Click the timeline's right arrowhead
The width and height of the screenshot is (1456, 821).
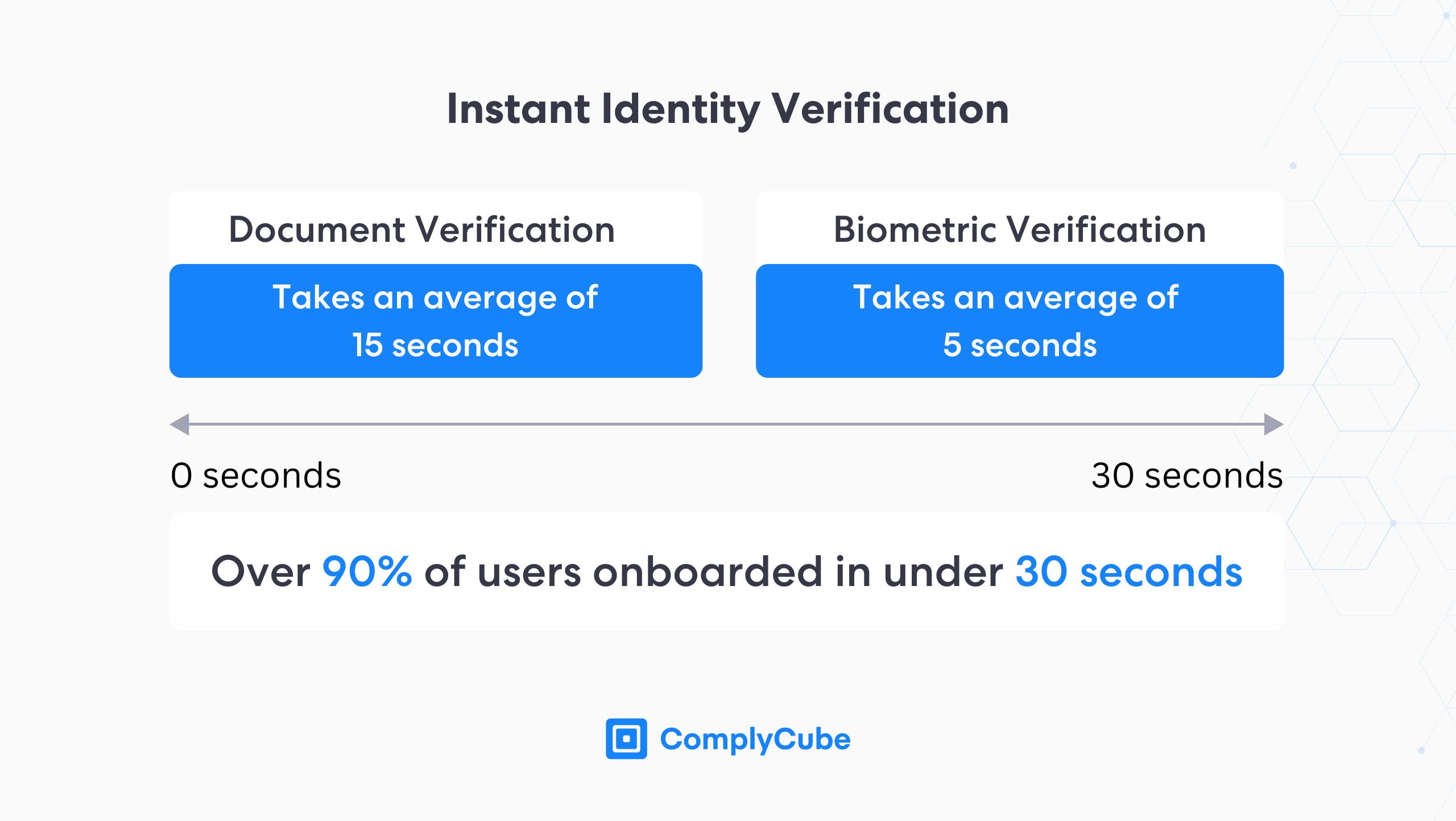pyautogui.click(x=1273, y=424)
